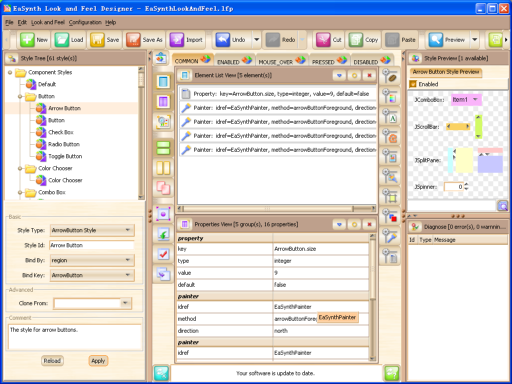Viewport: 512px width, 384px height.
Task: Click the Copy toolbar icon
Action: pyautogui.click(x=356, y=40)
